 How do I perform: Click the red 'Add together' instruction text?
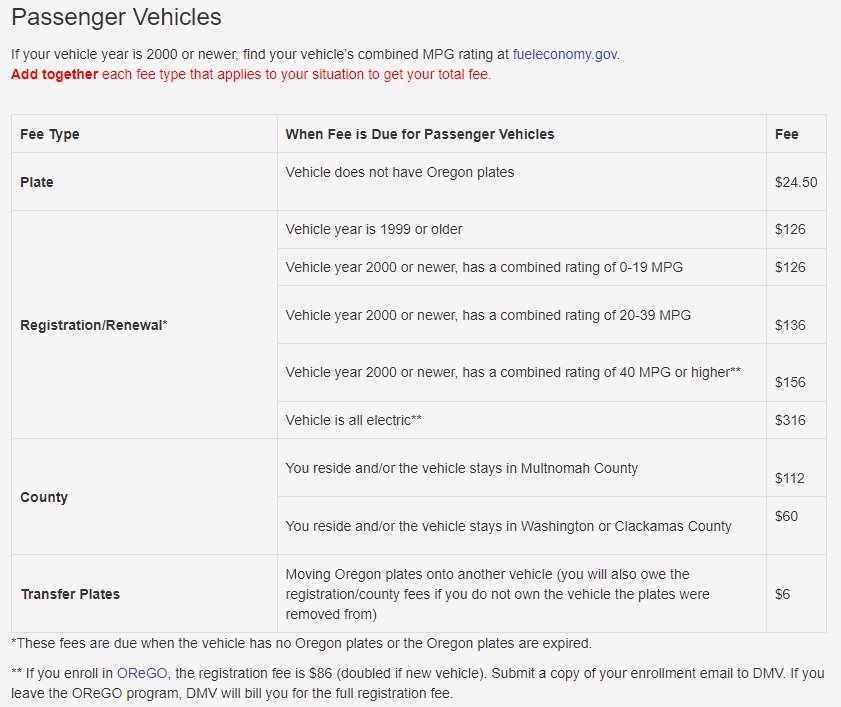coord(55,74)
